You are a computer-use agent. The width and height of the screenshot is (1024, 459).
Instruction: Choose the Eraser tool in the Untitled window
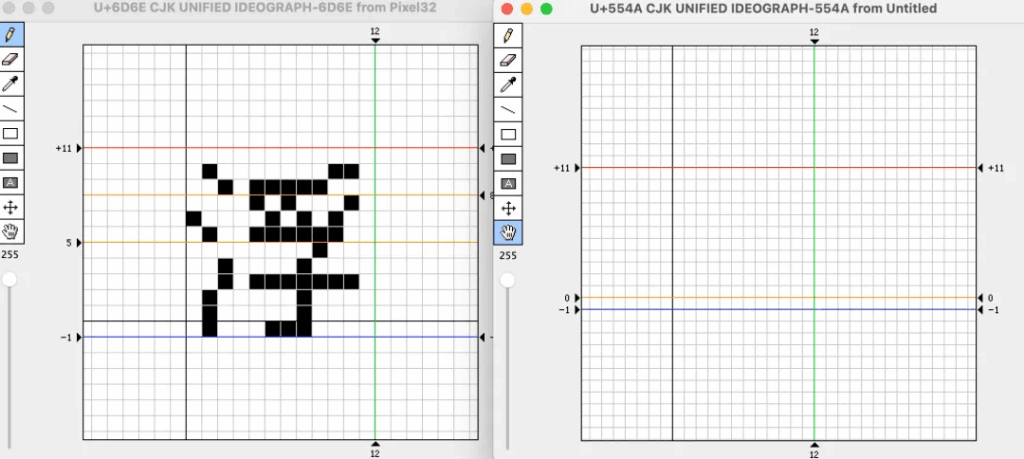click(x=508, y=60)
